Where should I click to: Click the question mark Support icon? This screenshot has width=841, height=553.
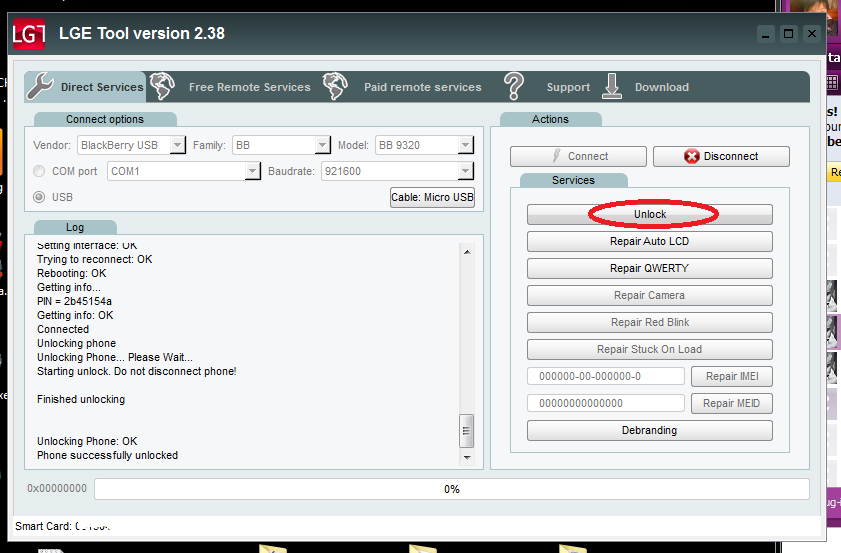[514, 86]
